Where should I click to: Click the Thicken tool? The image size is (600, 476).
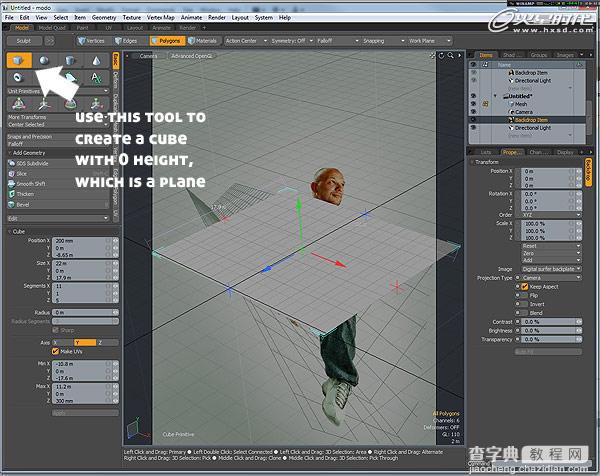coord(58,194)
